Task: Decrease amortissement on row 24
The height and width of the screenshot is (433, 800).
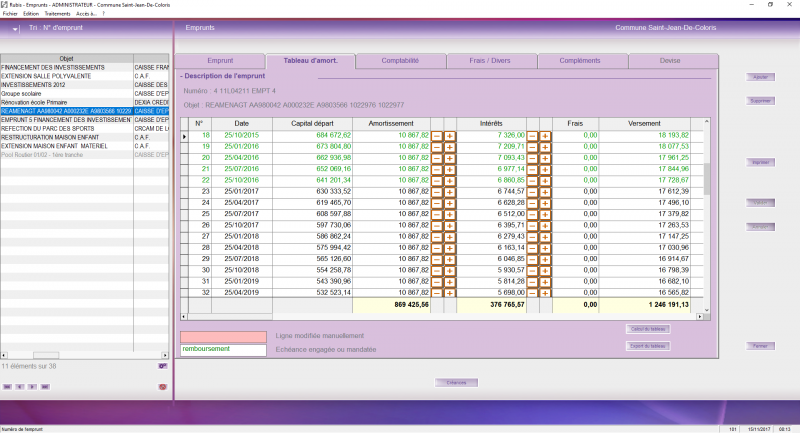Action: (x=437, y=203)
